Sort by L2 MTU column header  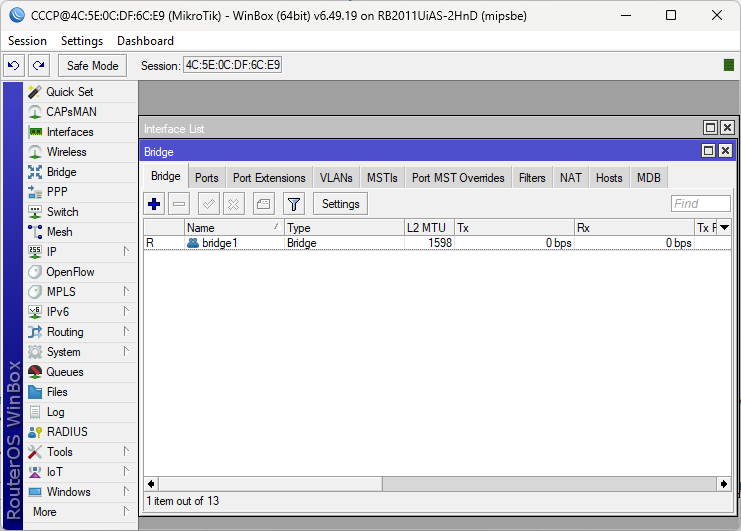[429, 228]
